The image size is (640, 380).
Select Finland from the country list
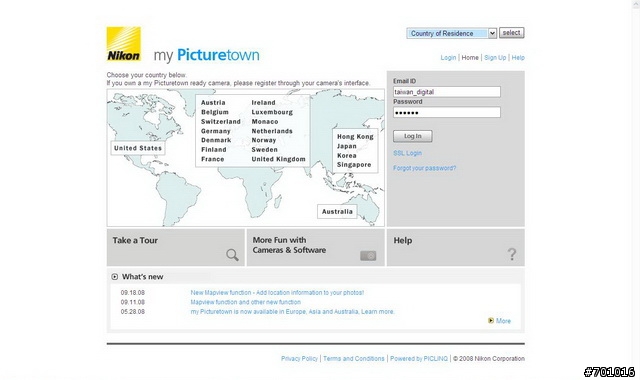click(x=213, y=150)
